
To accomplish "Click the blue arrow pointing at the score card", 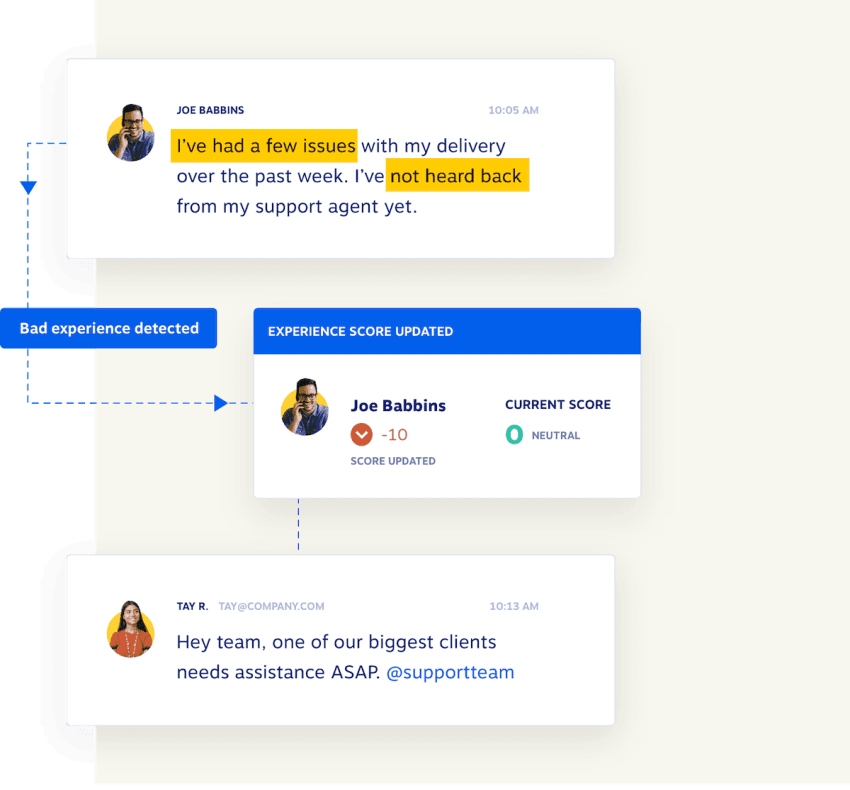I will pyautogui.click(x=220, y=403).
